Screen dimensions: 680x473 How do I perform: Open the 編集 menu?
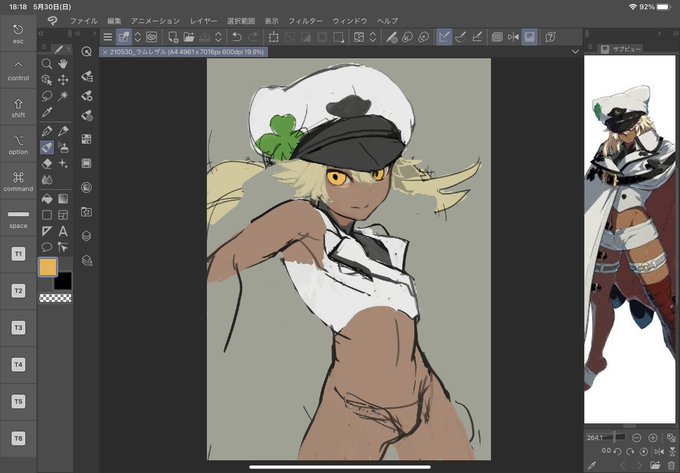[x=114, y=21]
